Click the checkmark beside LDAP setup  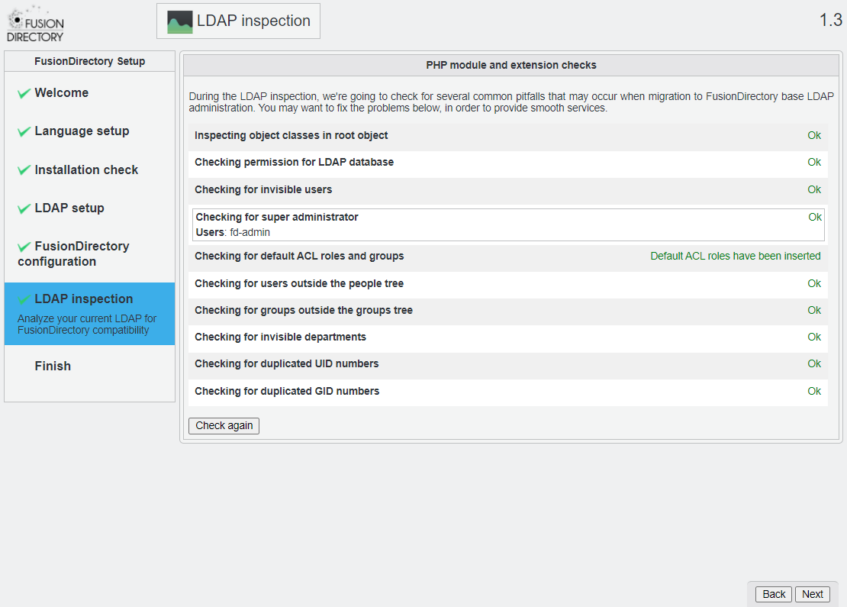pyautogui.click(x=24, y=208)
